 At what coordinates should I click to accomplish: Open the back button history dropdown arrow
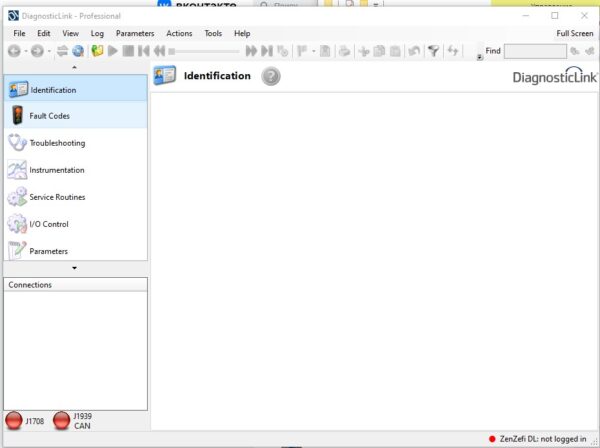tap(26, 51)
